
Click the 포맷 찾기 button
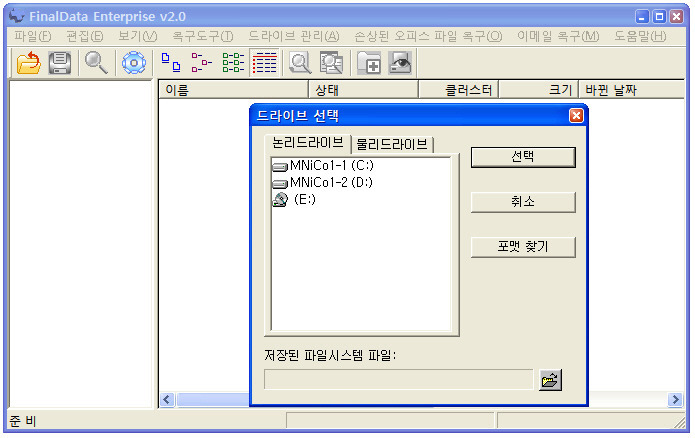tap(523, 247)
